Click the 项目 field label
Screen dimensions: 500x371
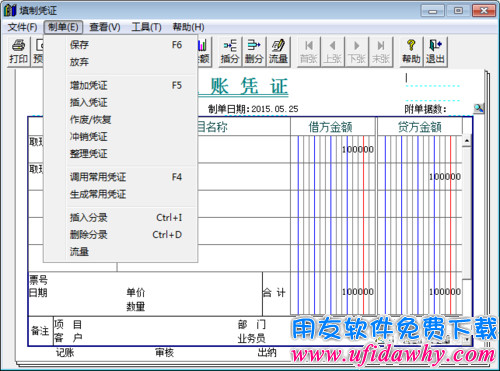pos(68,324)
